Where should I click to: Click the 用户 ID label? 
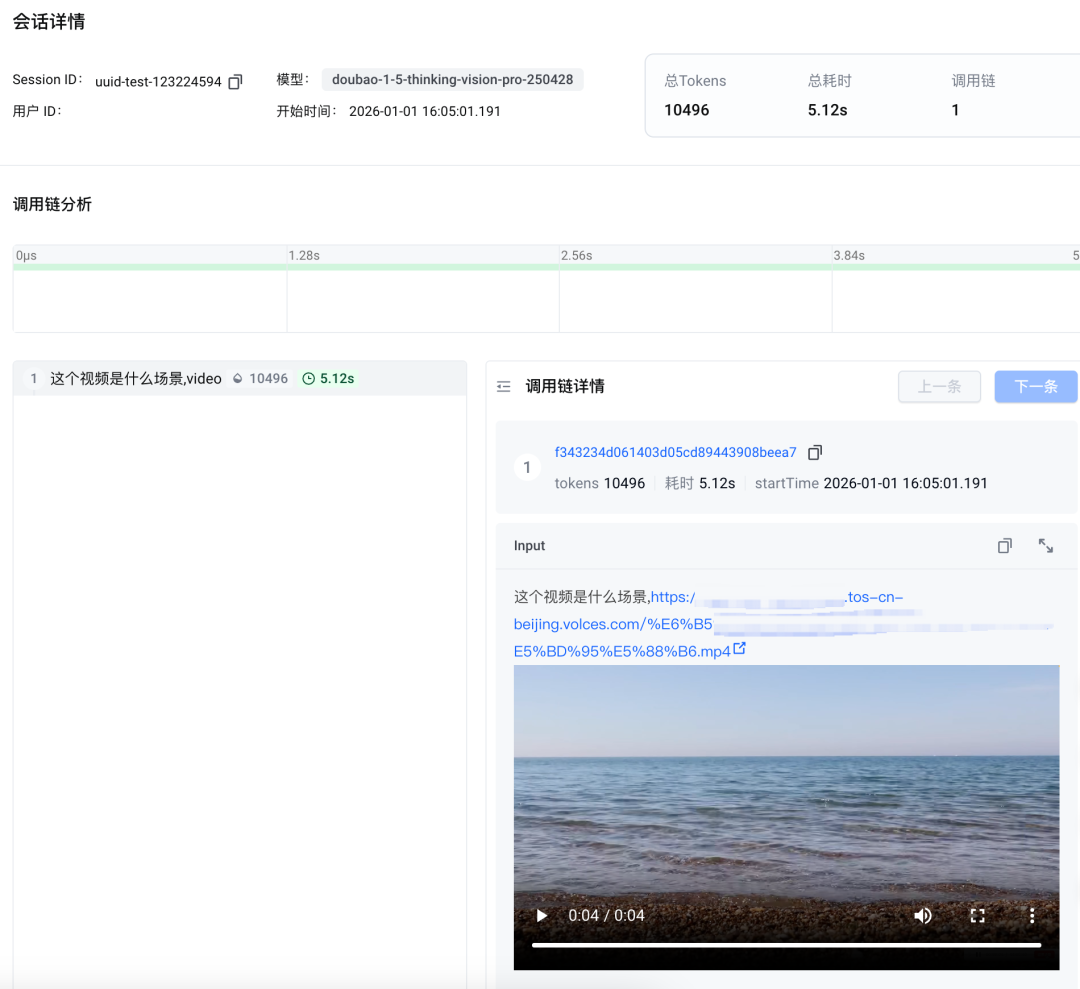point(37,111)
